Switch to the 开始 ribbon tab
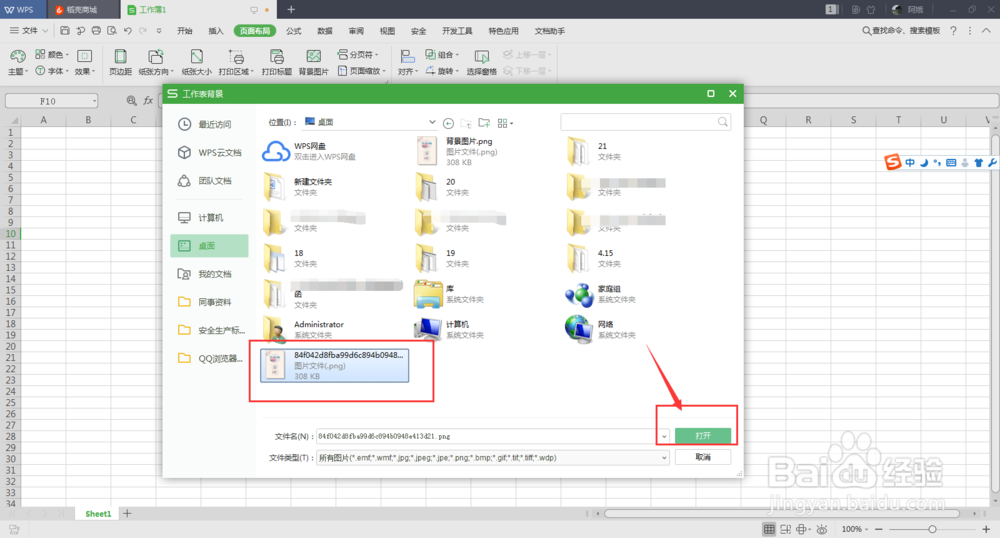 coord(185,31)
